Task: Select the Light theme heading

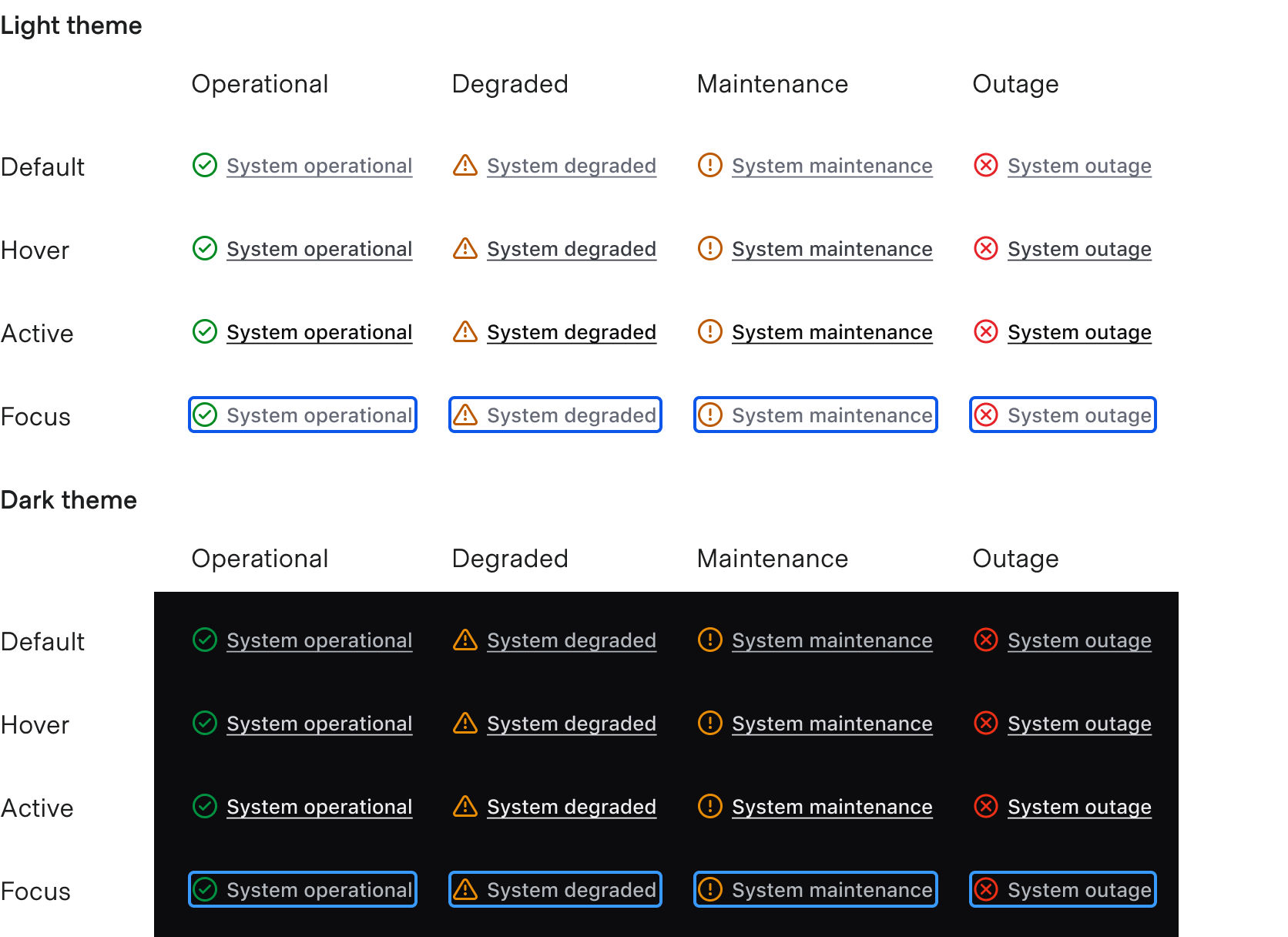Action: (72, 25)
